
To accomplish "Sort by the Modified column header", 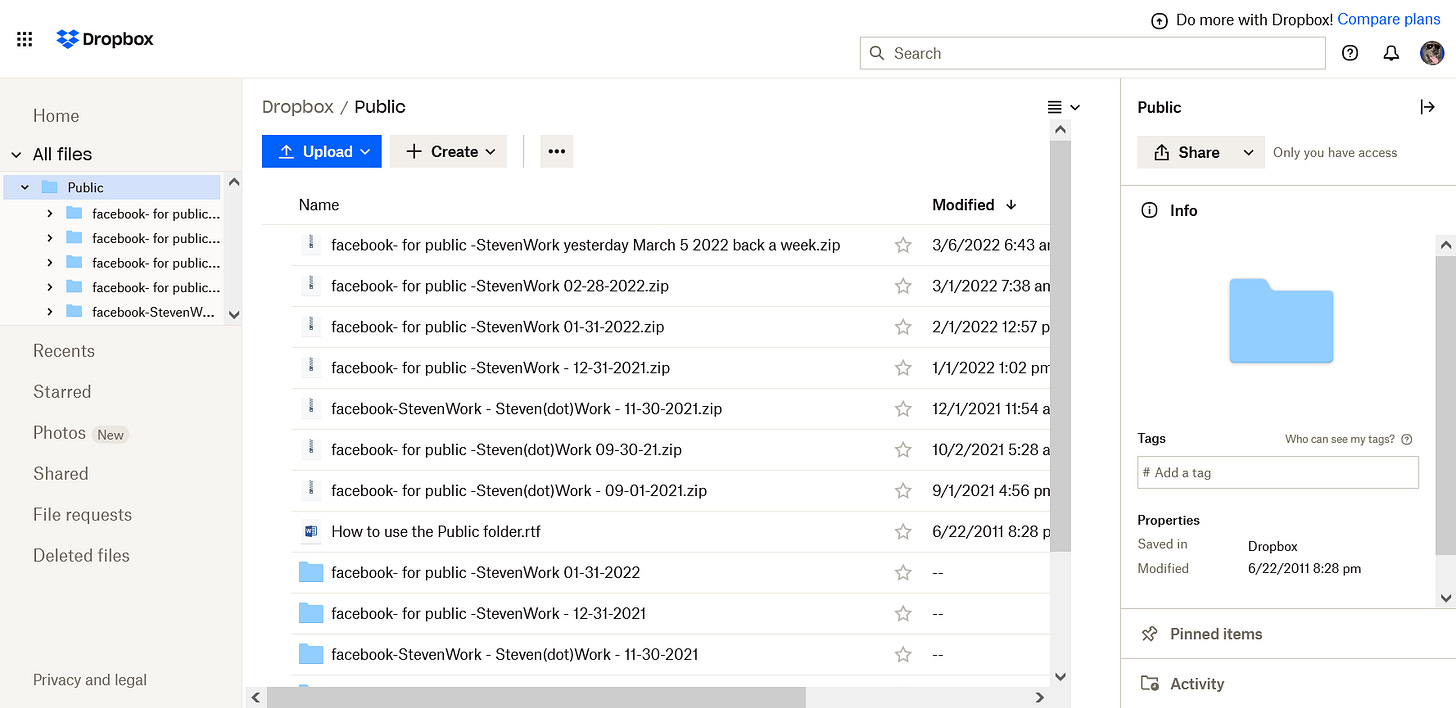I will click(x=974, y=204).
